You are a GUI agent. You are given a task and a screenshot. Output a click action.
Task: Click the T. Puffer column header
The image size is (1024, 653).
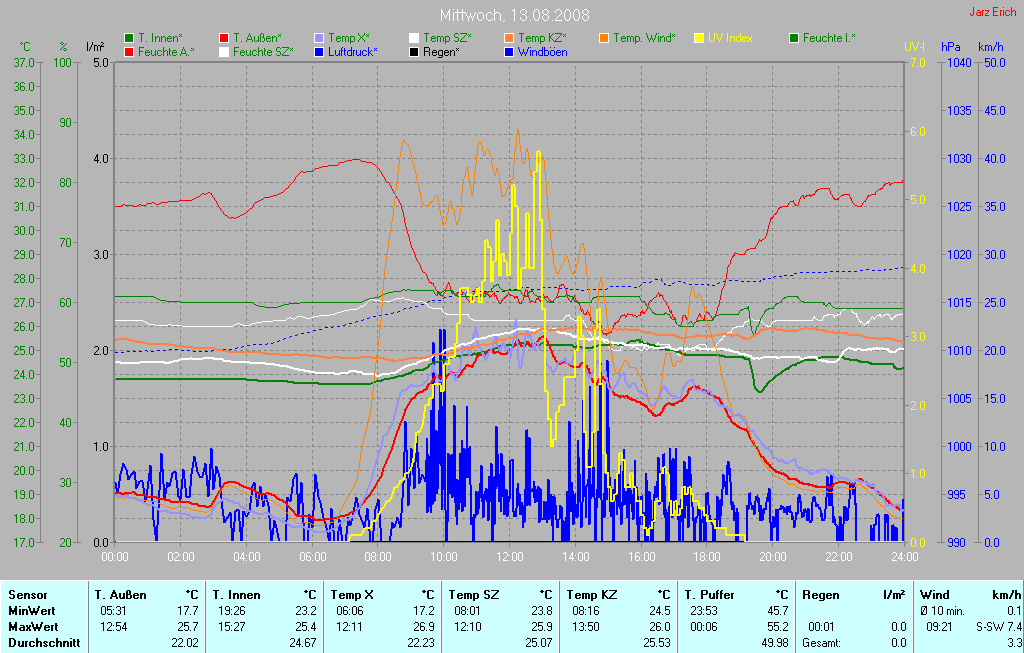tap(709, 596)
